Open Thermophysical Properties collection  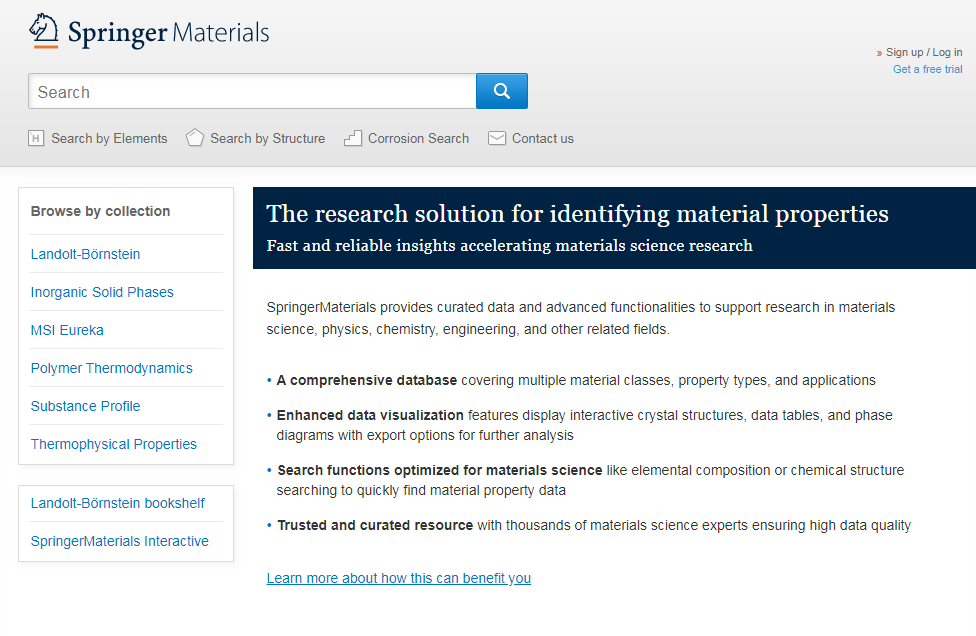pos(113,444)
